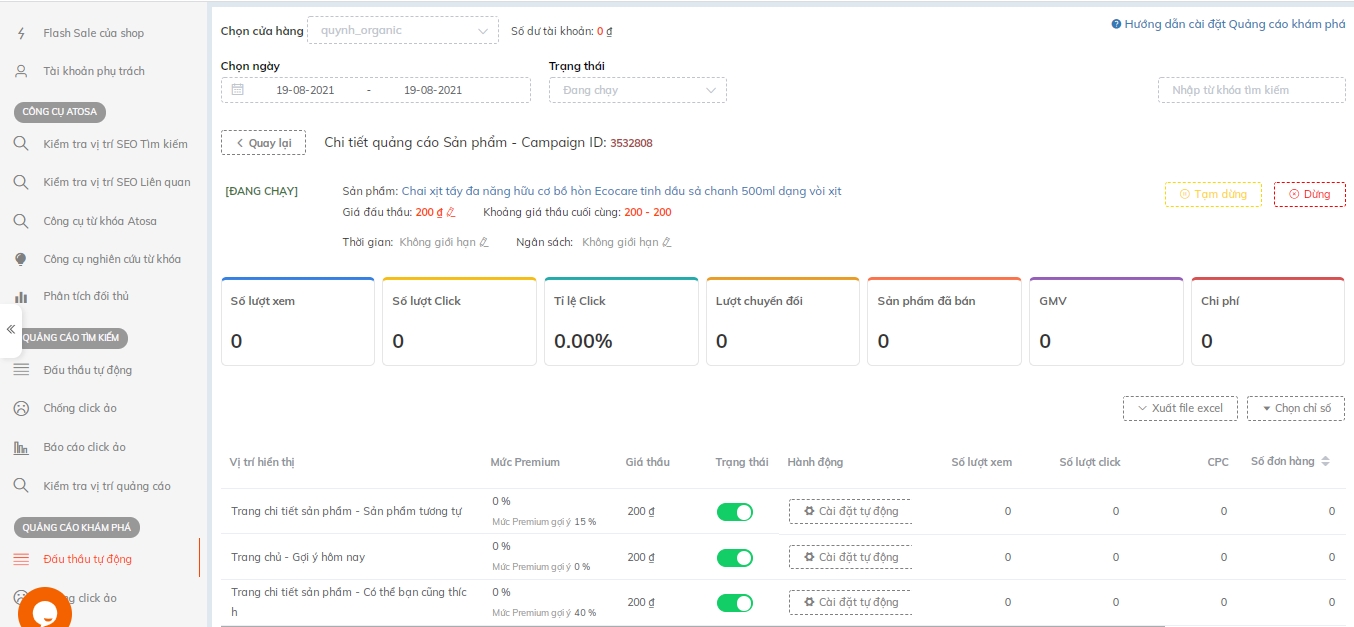Viewport: 1354px width, 627px height.
Task: Click the Quay lại back button
Action: [263, 143]
